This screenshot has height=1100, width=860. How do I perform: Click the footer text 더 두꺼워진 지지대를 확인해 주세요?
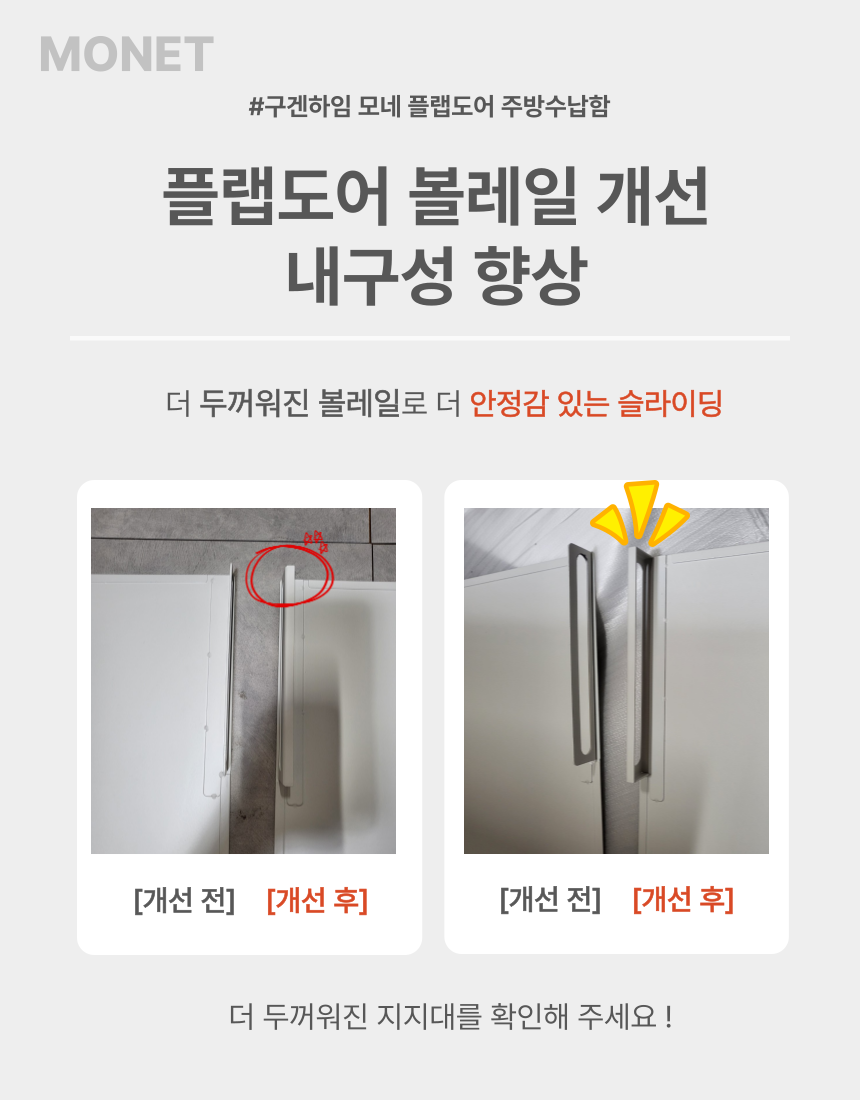[x=450, y=1016]
